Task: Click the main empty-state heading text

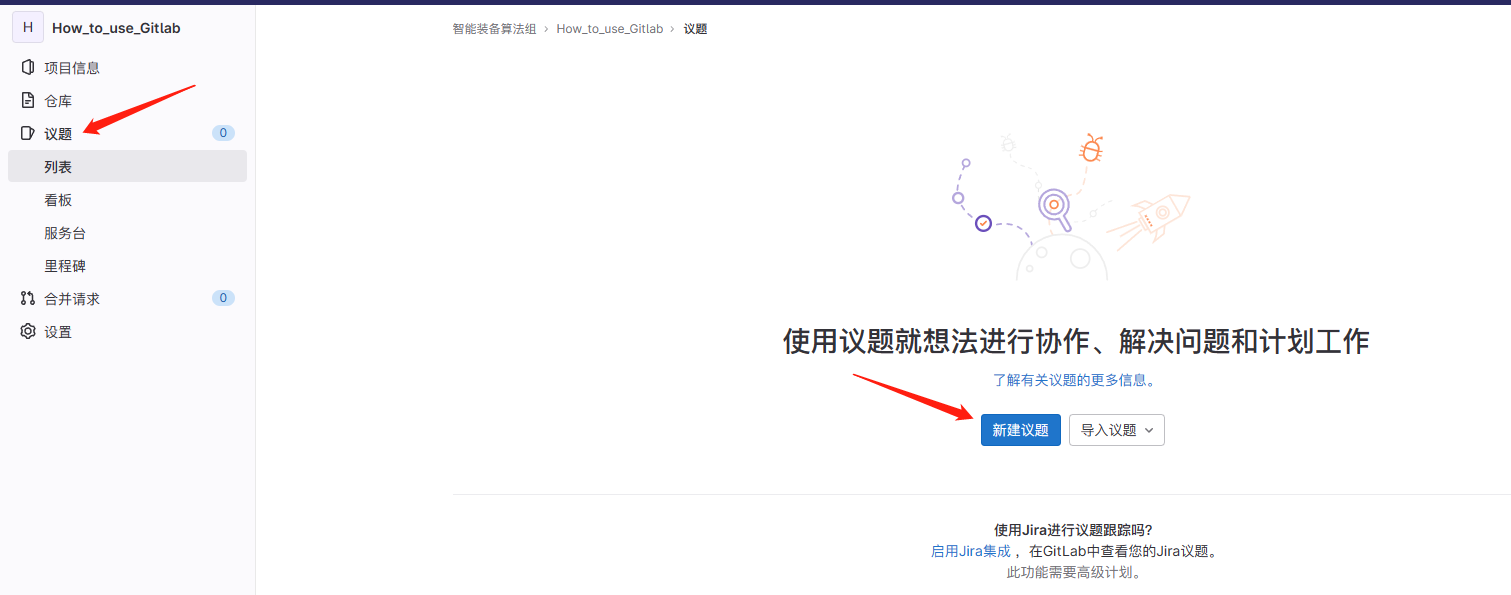Action: (1075, 342)
